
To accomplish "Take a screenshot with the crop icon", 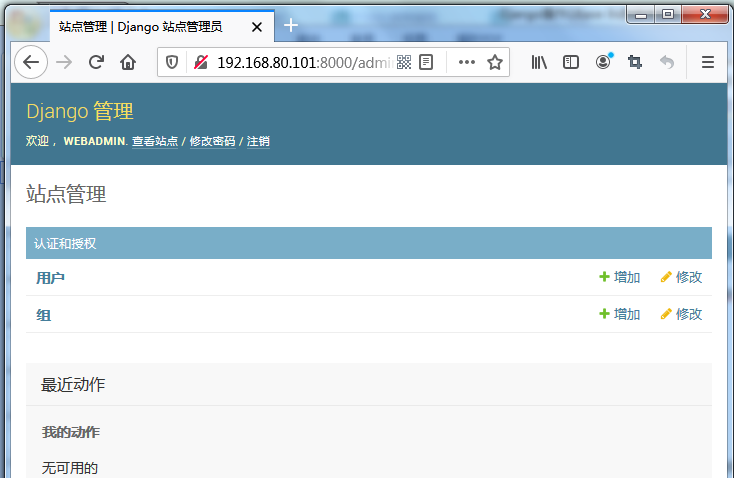I will pos(635,62).
